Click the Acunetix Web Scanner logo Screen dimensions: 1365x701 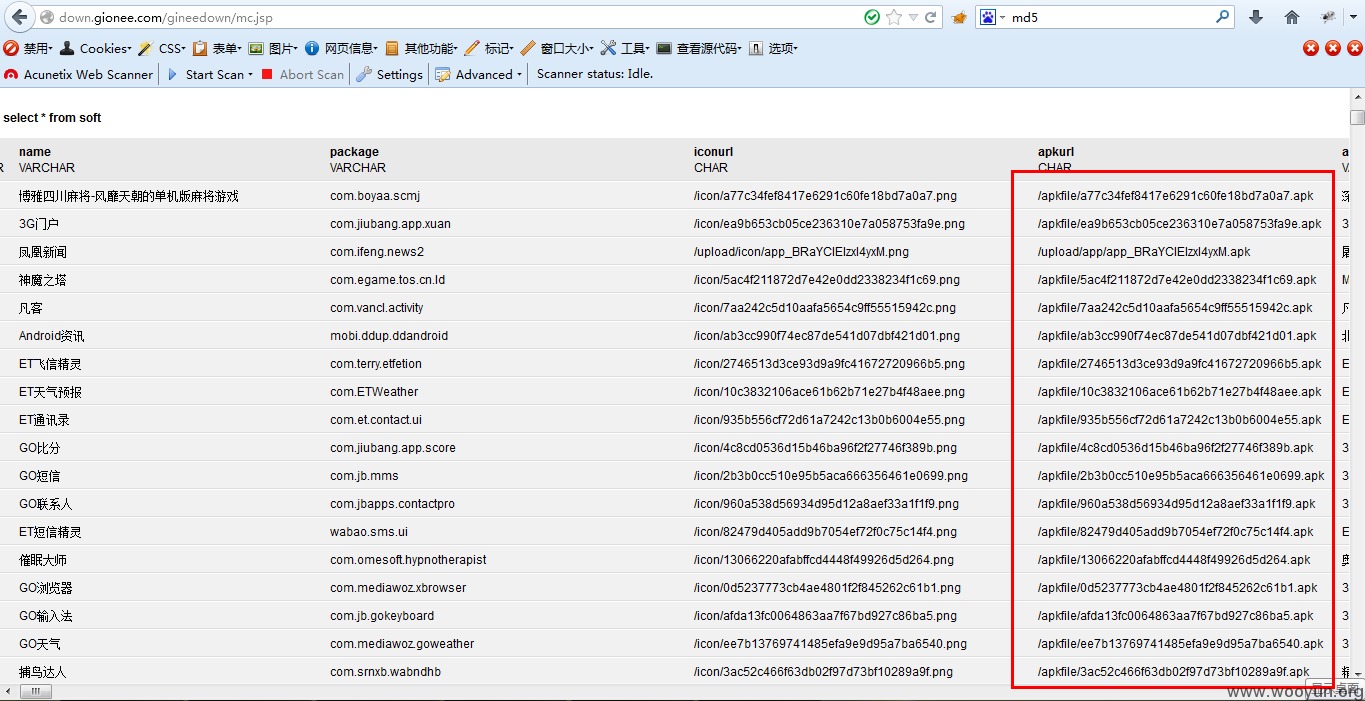click(x=79, y=74)
